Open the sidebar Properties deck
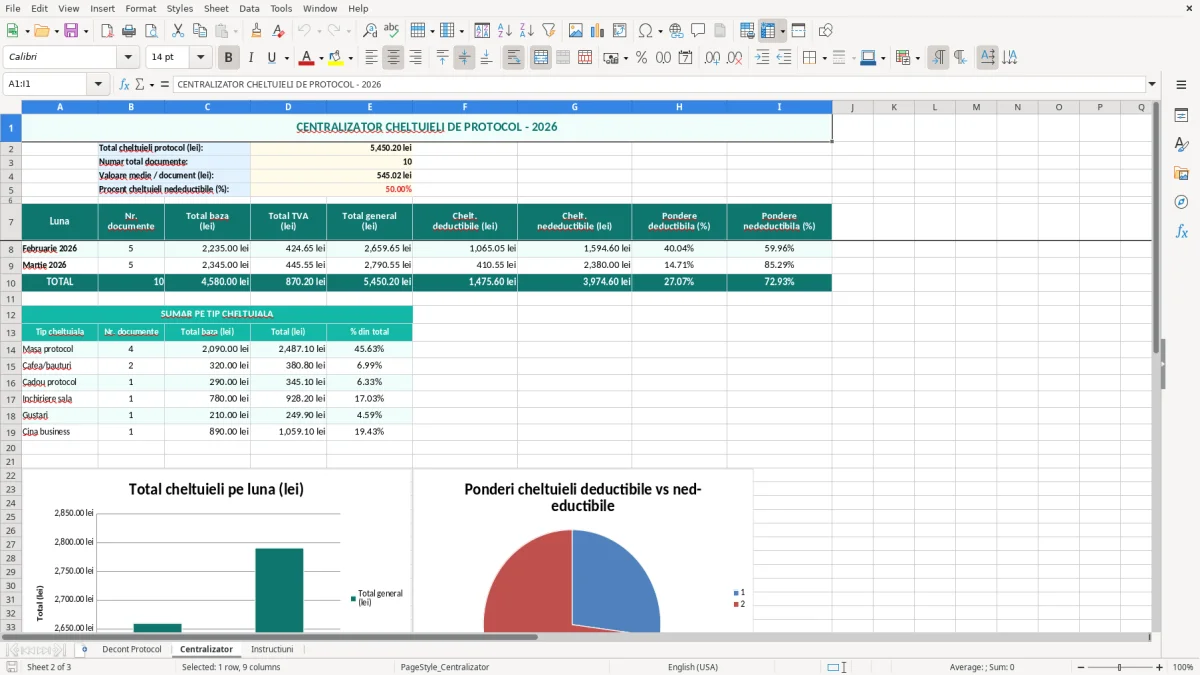The image size is (1200, 675). [1181, 116]
